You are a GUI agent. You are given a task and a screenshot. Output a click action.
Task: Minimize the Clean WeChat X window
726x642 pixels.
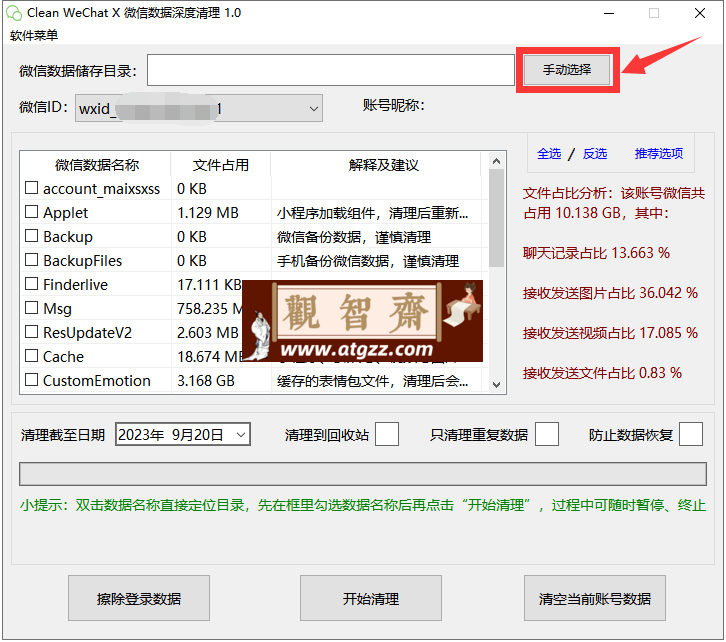click(609, 13)
